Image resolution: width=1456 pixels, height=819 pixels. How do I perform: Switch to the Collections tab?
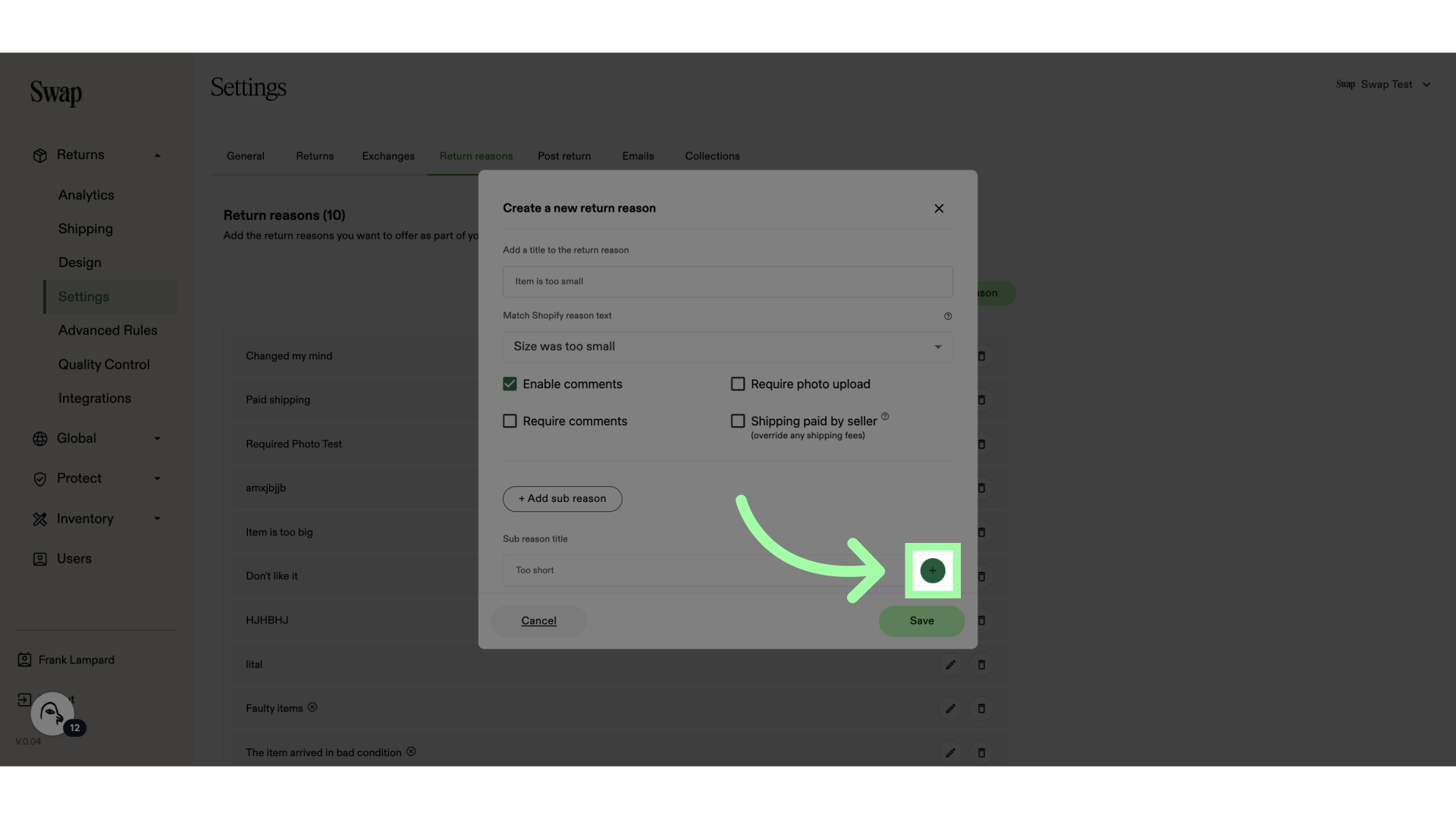[712, 156]
